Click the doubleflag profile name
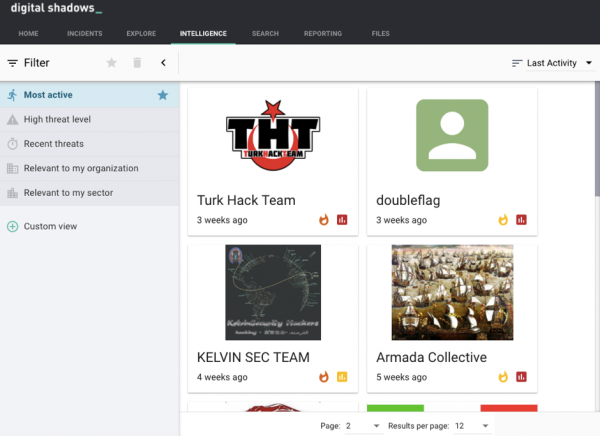The image size is (600, 436). tap(408, 200)
